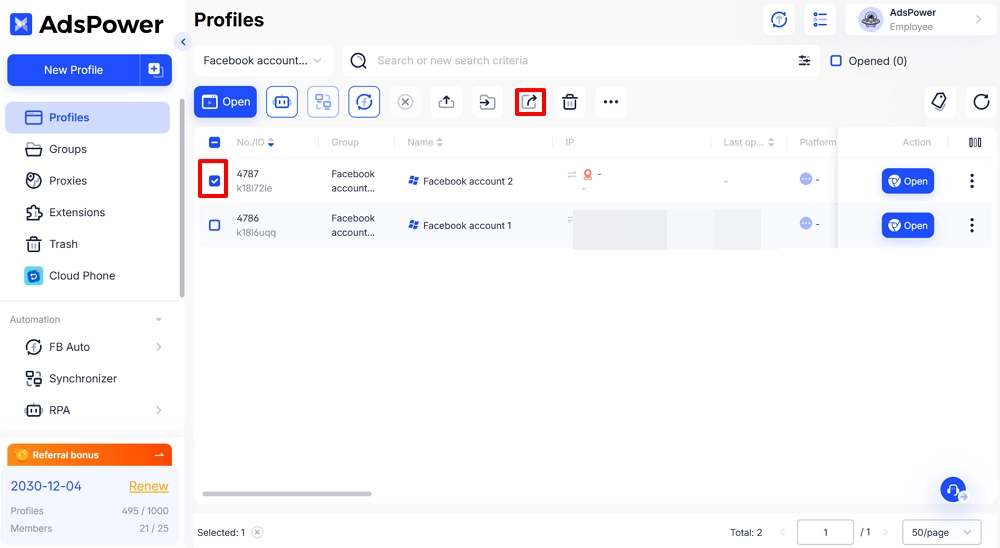Open the kebab menu for Facebook account 1
The image size is (1000, 548).
972,225
